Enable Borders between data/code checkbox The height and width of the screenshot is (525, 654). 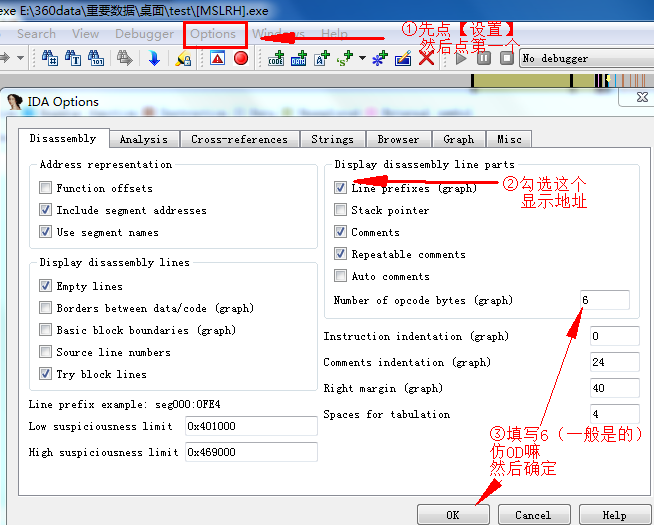45,308
